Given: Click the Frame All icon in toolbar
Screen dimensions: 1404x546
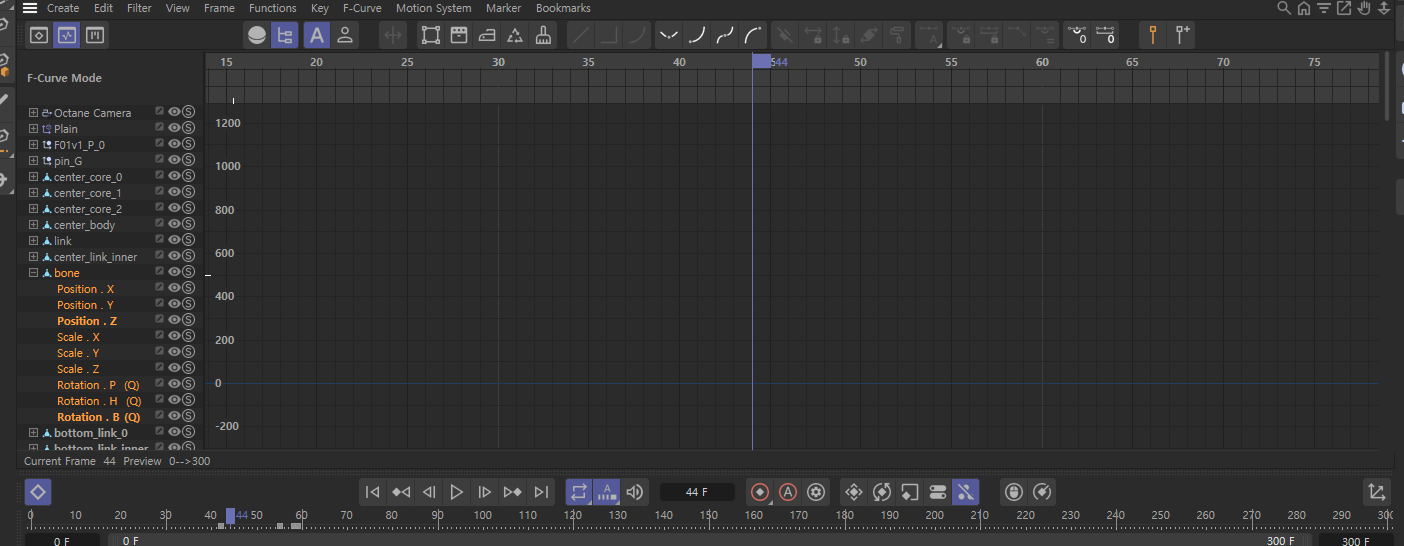Looking at the screenshot, I should pos(431,35).
